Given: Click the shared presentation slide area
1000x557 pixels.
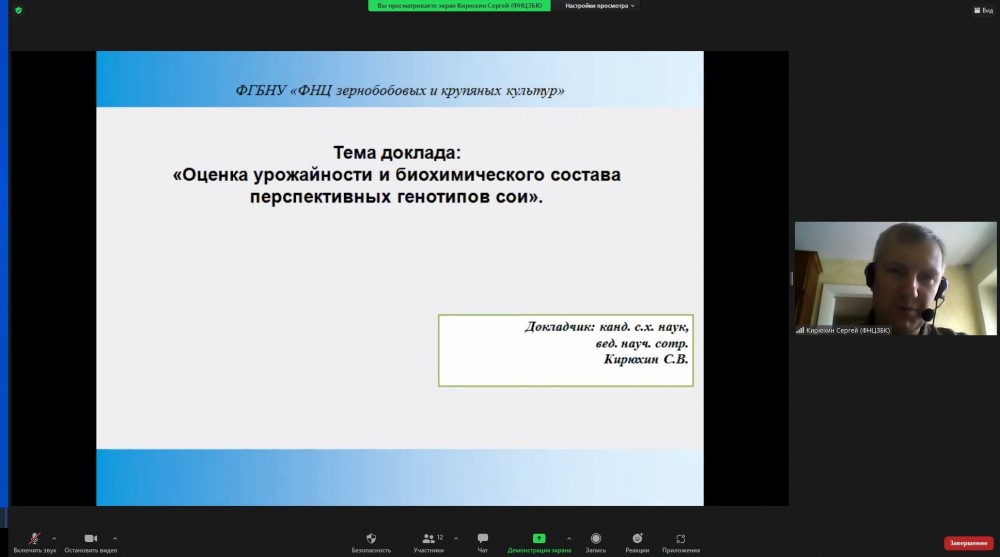Looking at the screenshot, I should click(399, 278).
